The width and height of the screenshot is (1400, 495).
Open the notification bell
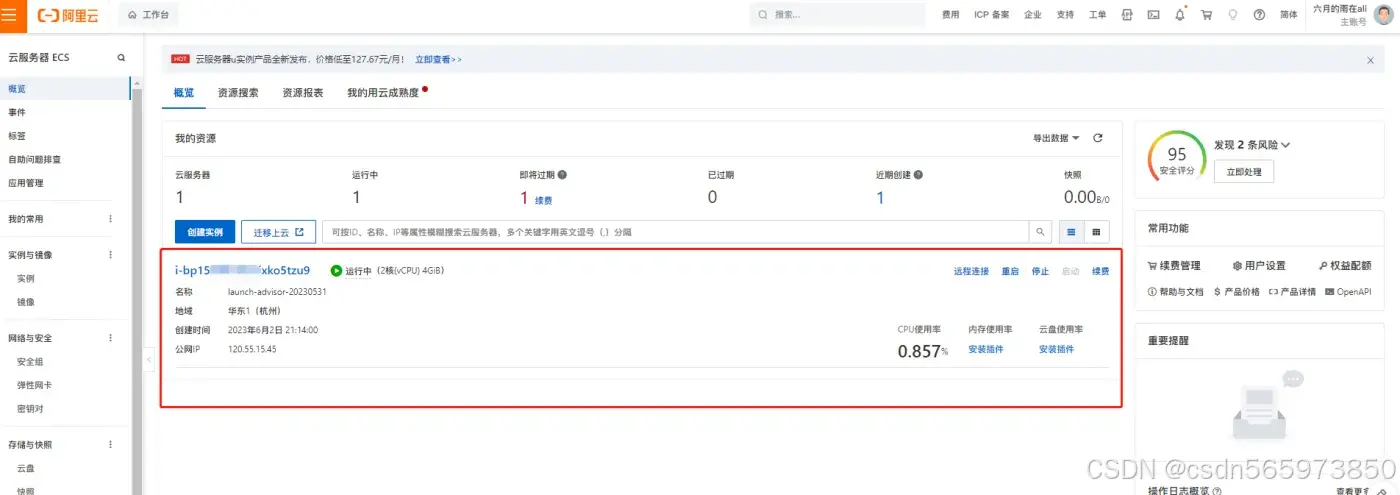click(1180, 15)
